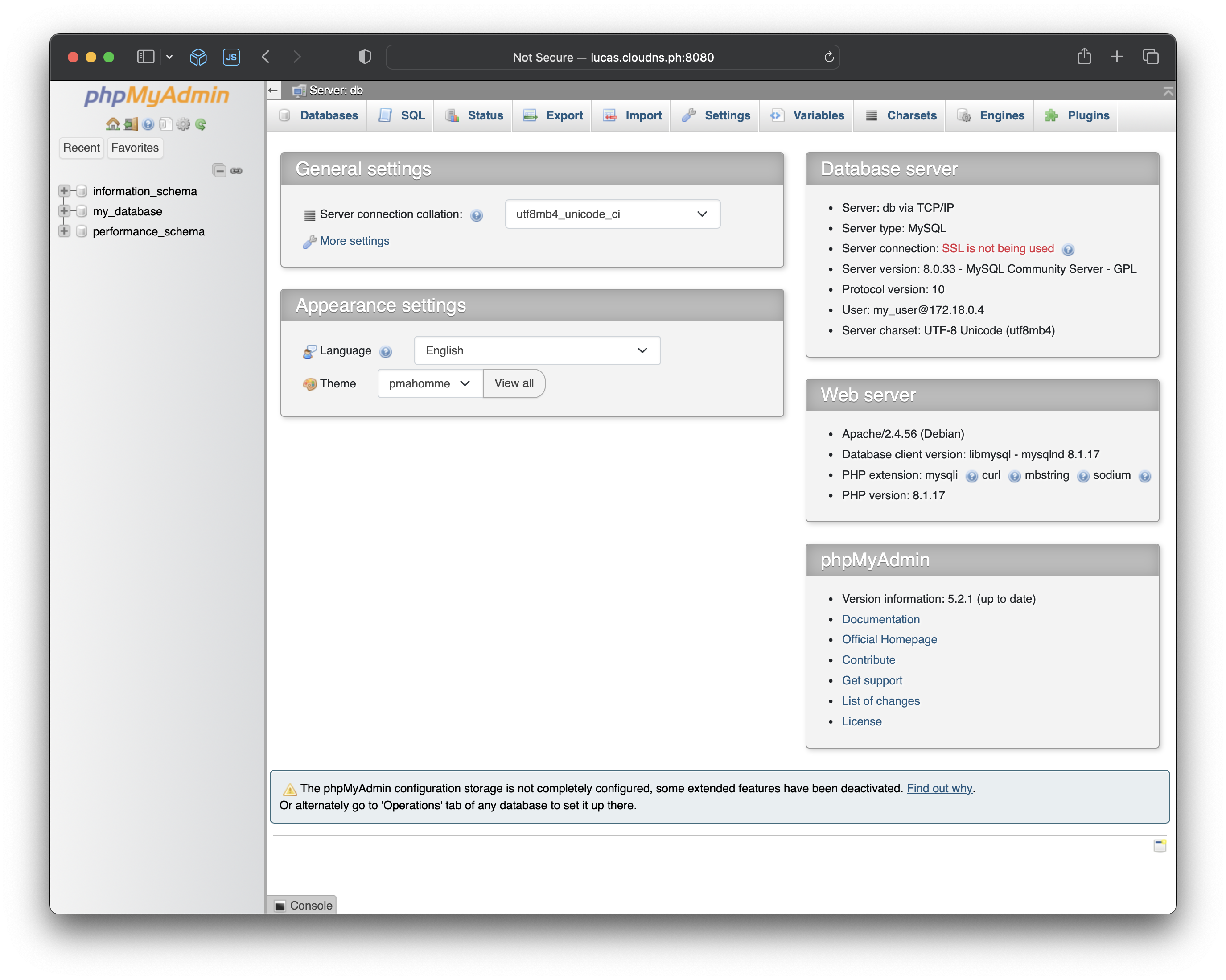The image size is (1226, 980).
Task: Click help icon after mbstring extension
Action: coord(1083,476)
